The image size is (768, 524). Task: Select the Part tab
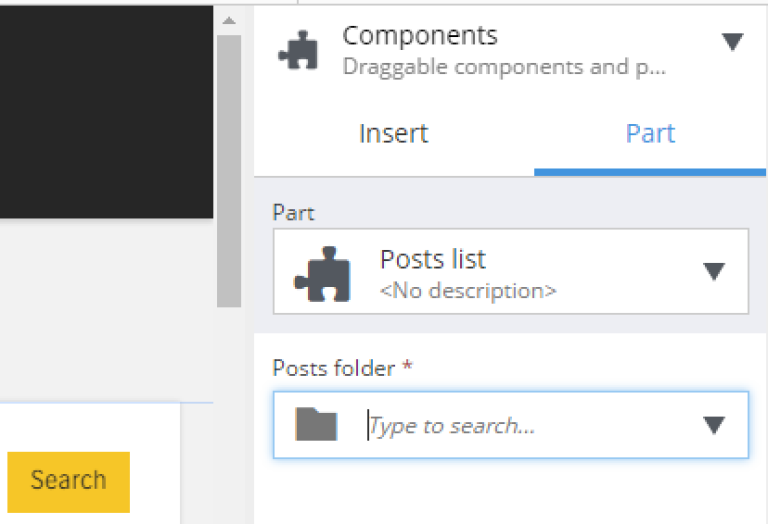650,134
